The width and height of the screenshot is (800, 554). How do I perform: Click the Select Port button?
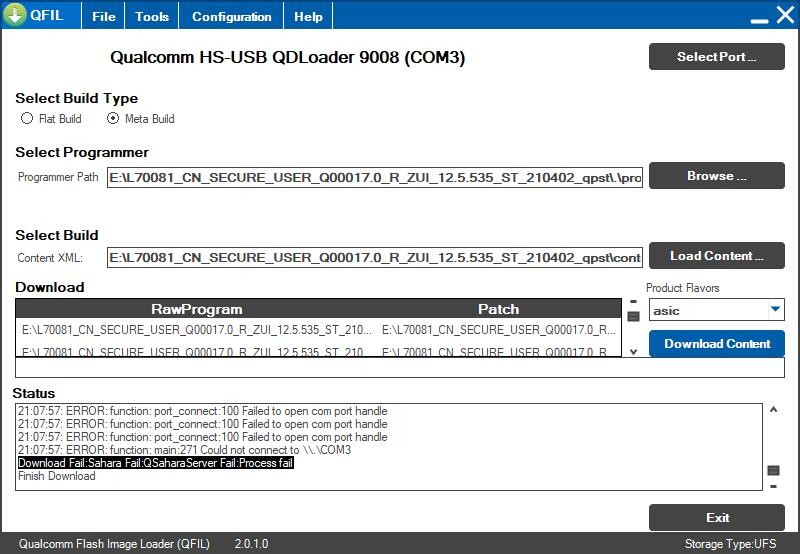coord(716,57)
